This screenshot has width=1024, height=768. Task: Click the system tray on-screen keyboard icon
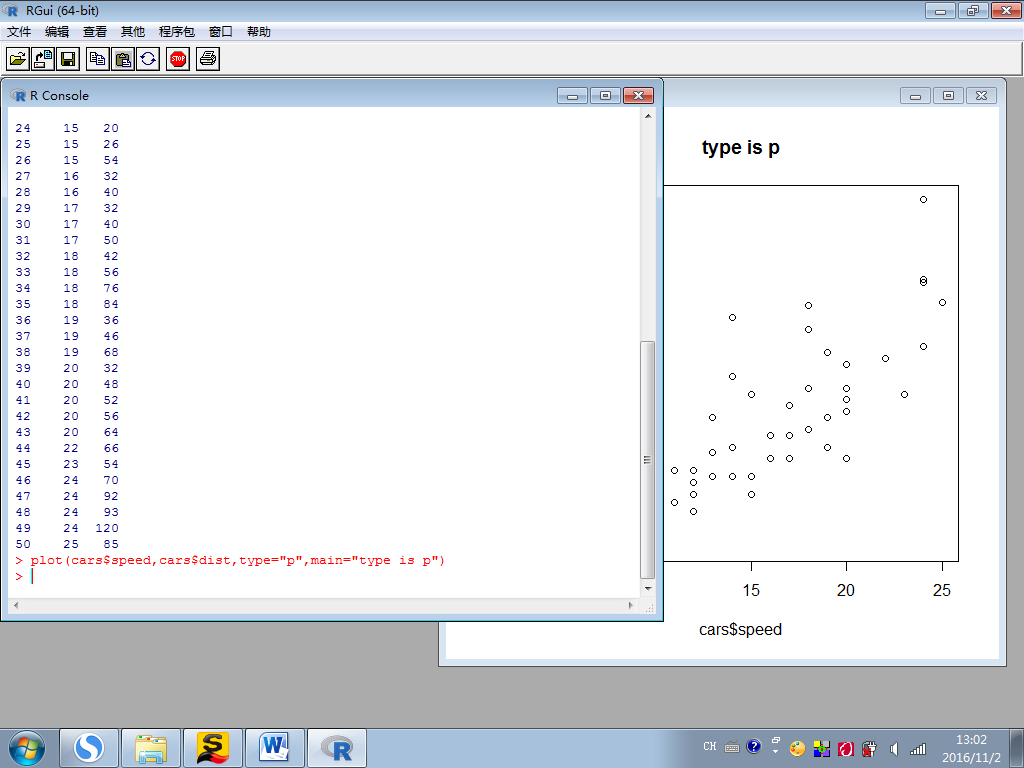[732, 747]
